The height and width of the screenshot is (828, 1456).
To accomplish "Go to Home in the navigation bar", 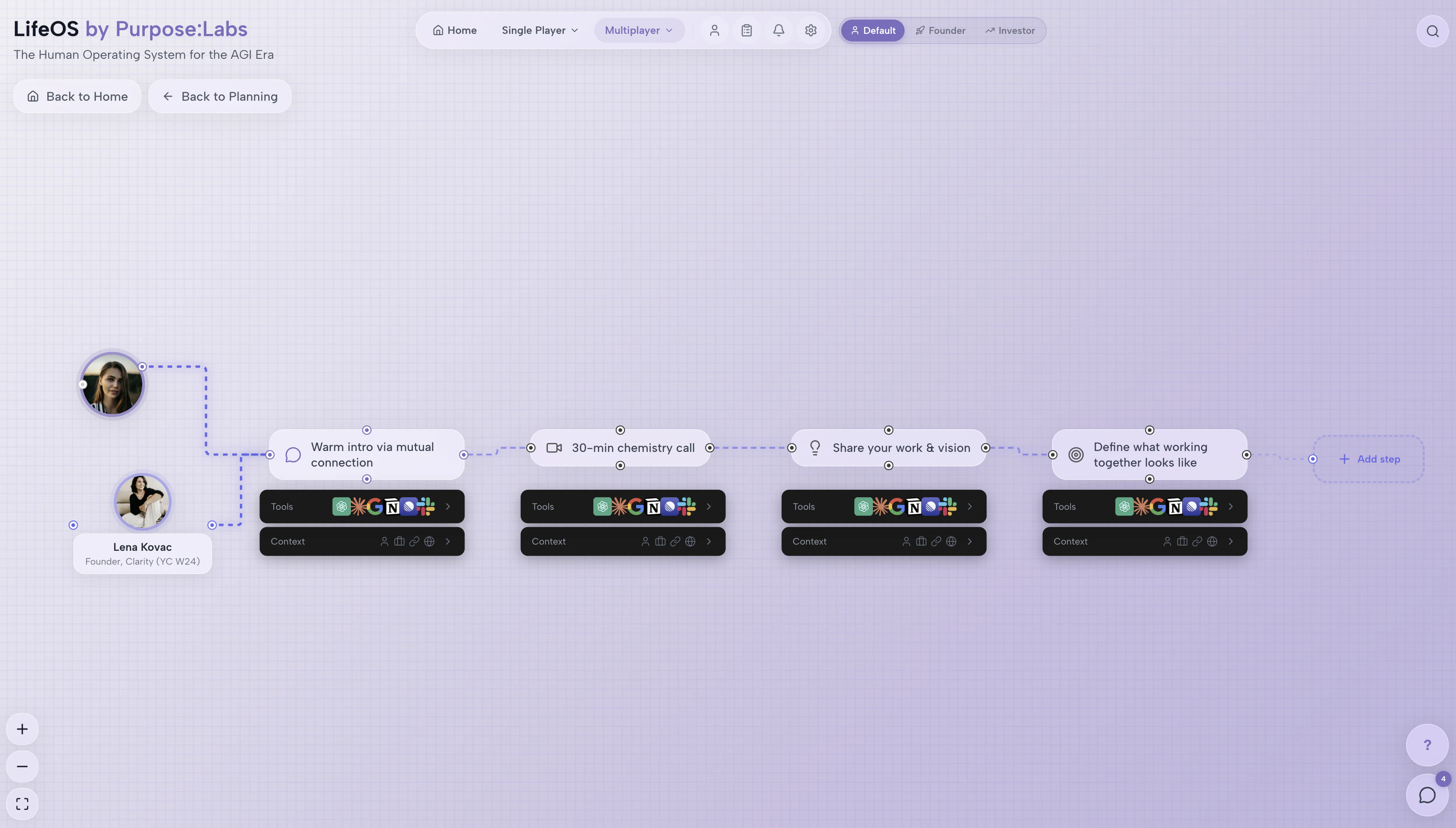I will pyautogui.click(x=454, y=30).
